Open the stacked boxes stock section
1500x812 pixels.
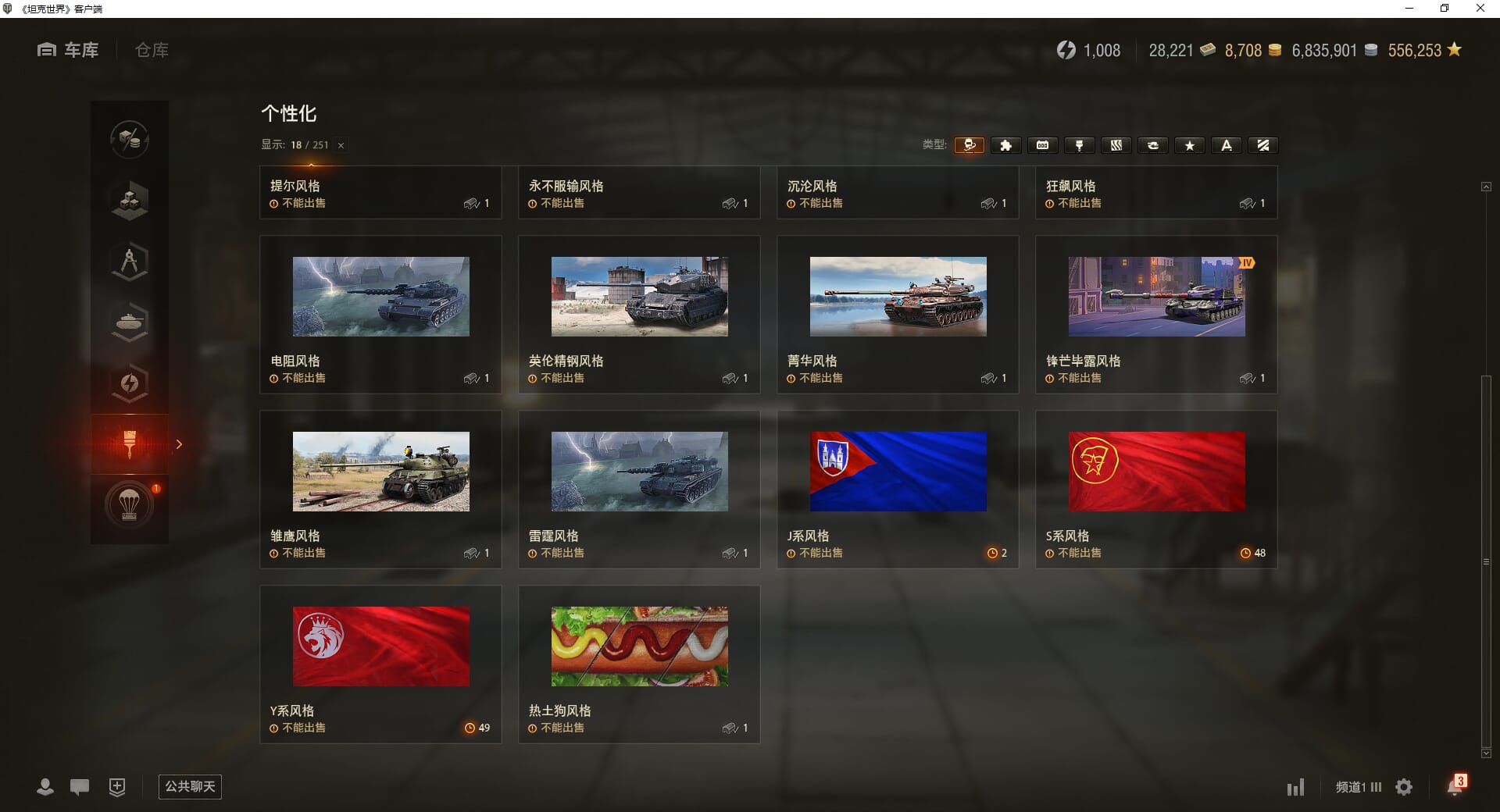130,200
